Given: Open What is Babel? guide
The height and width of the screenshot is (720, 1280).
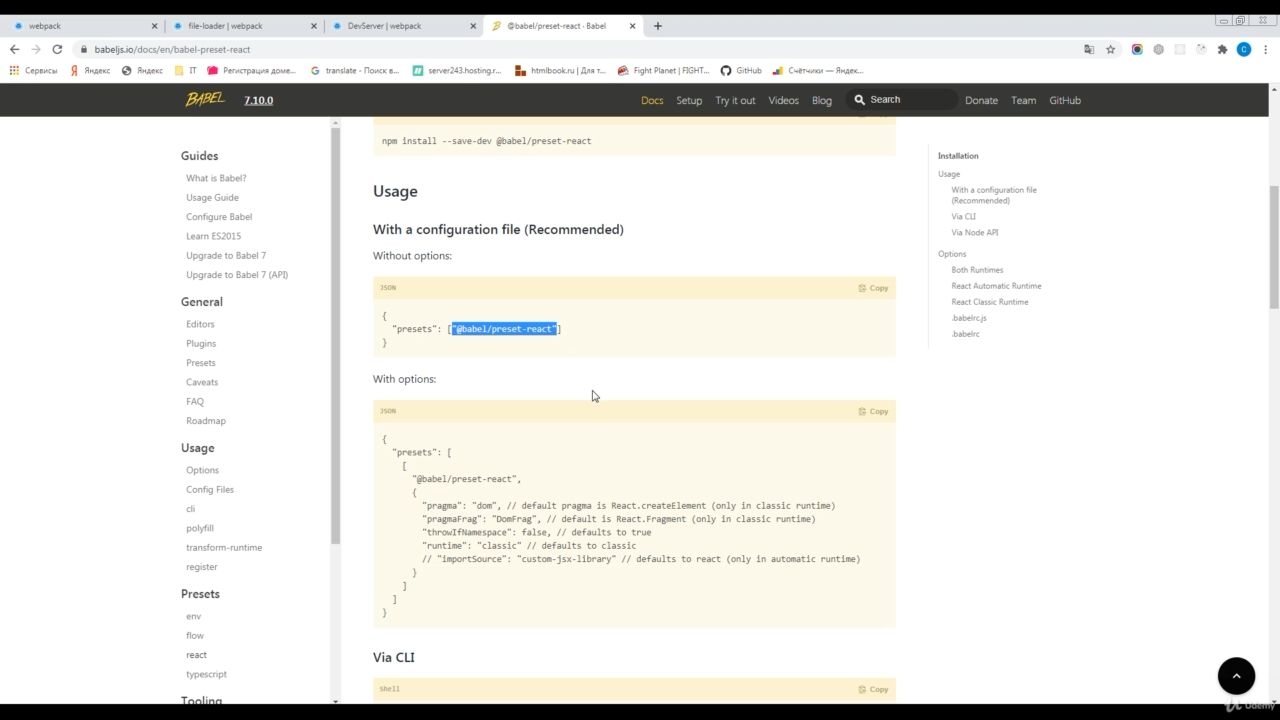Looking at the screenshot, I should point(216,178).
